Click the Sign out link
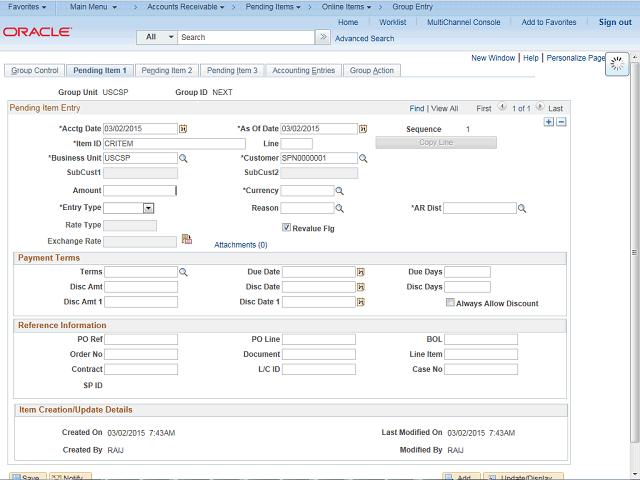 (615, 22)
